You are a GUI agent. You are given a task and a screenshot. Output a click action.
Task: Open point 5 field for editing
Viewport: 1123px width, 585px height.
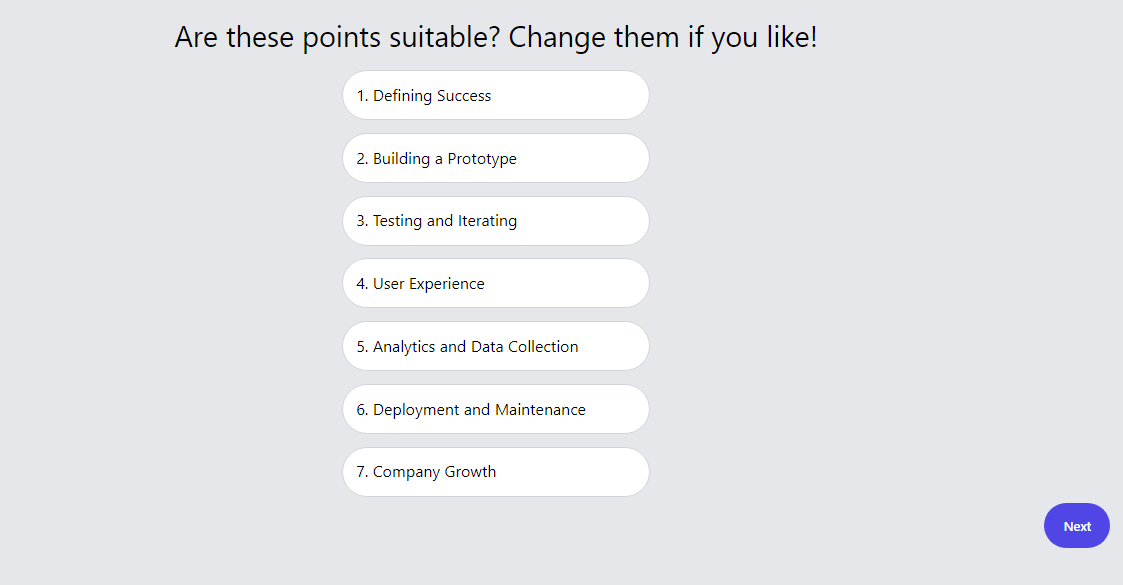pos(496,347)
